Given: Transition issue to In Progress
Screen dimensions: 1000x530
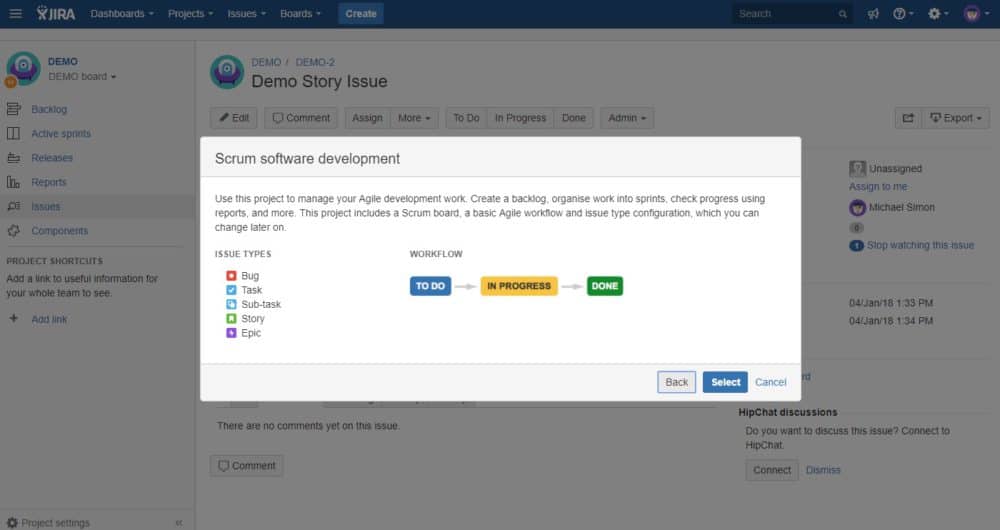Looking at the screenshot, I should click(520, 118).
